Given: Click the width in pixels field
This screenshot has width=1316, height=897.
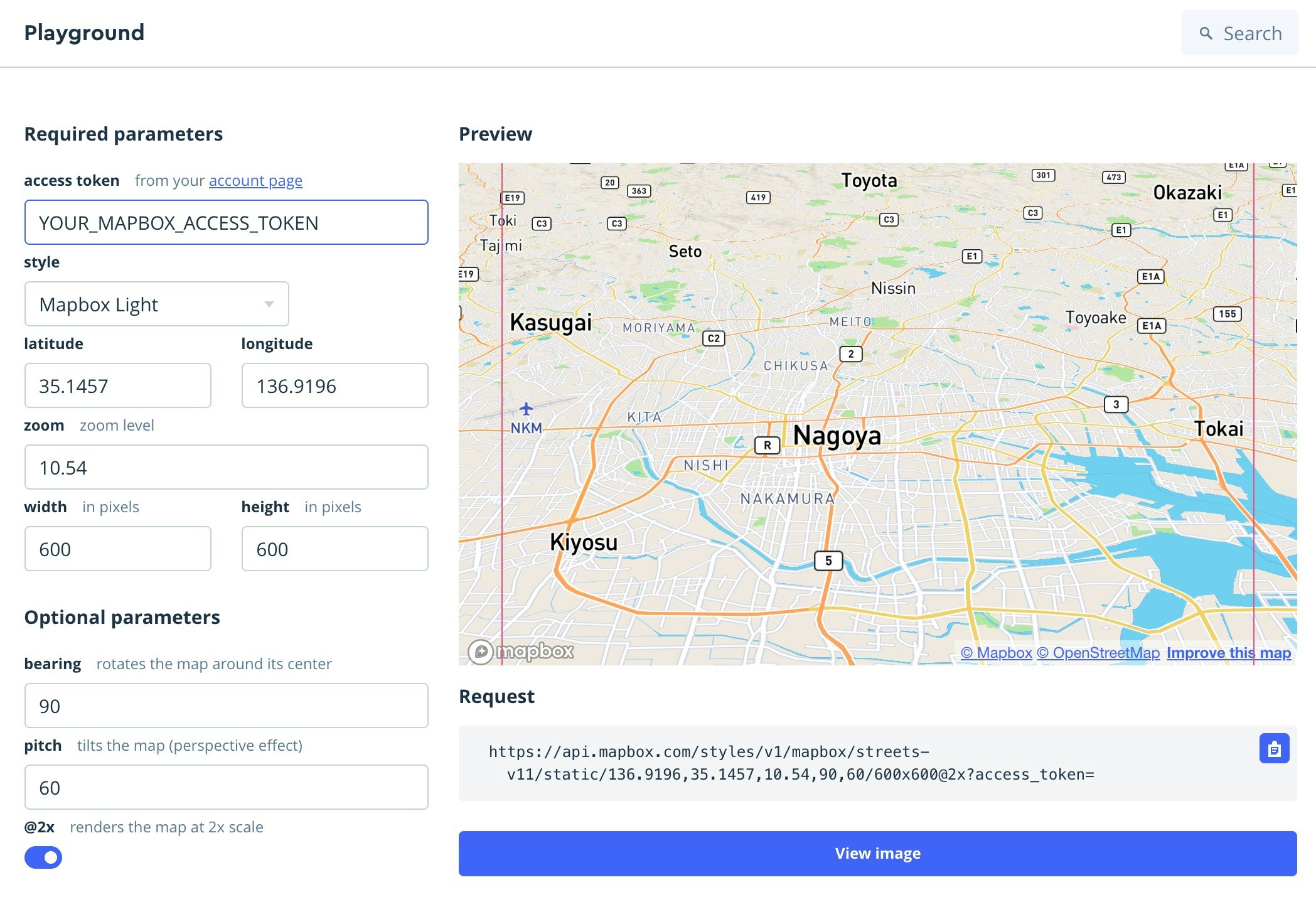Looking at the screenshot, I should coord(118,549).
